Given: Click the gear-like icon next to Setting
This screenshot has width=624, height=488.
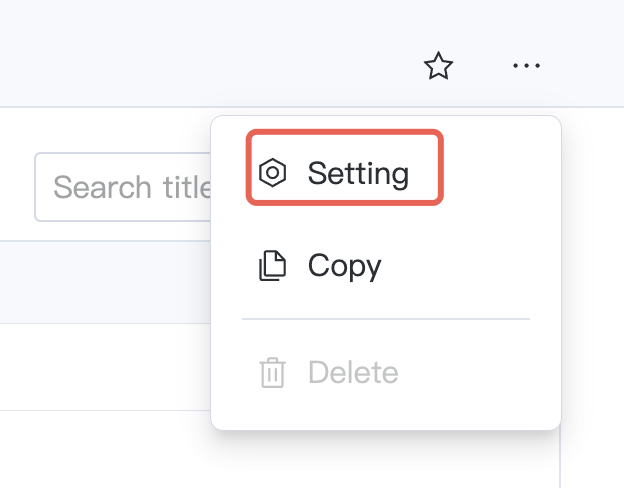Looking at the screenshot, I should coord(272,173).
